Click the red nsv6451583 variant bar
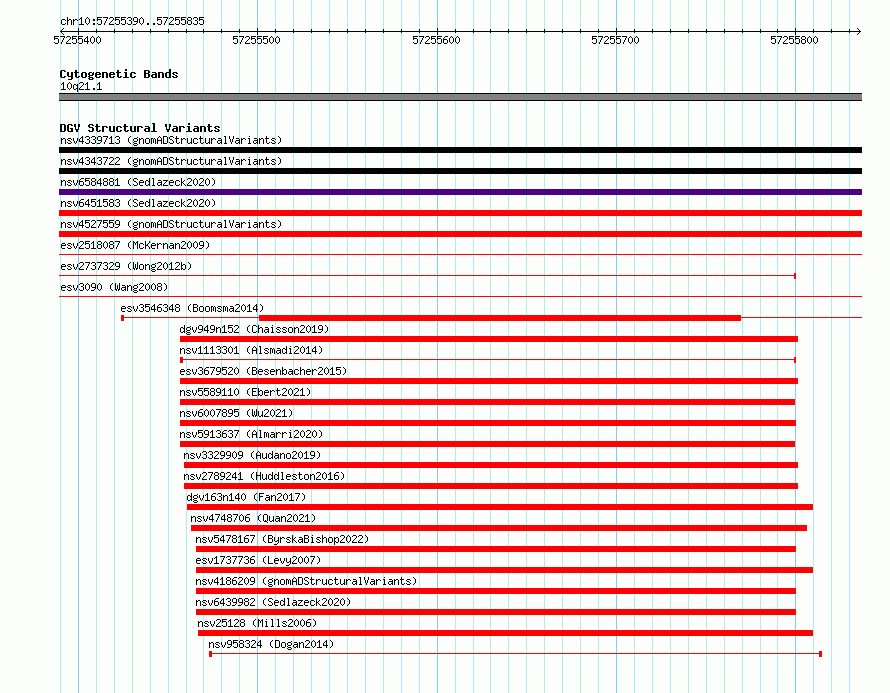 460,213
